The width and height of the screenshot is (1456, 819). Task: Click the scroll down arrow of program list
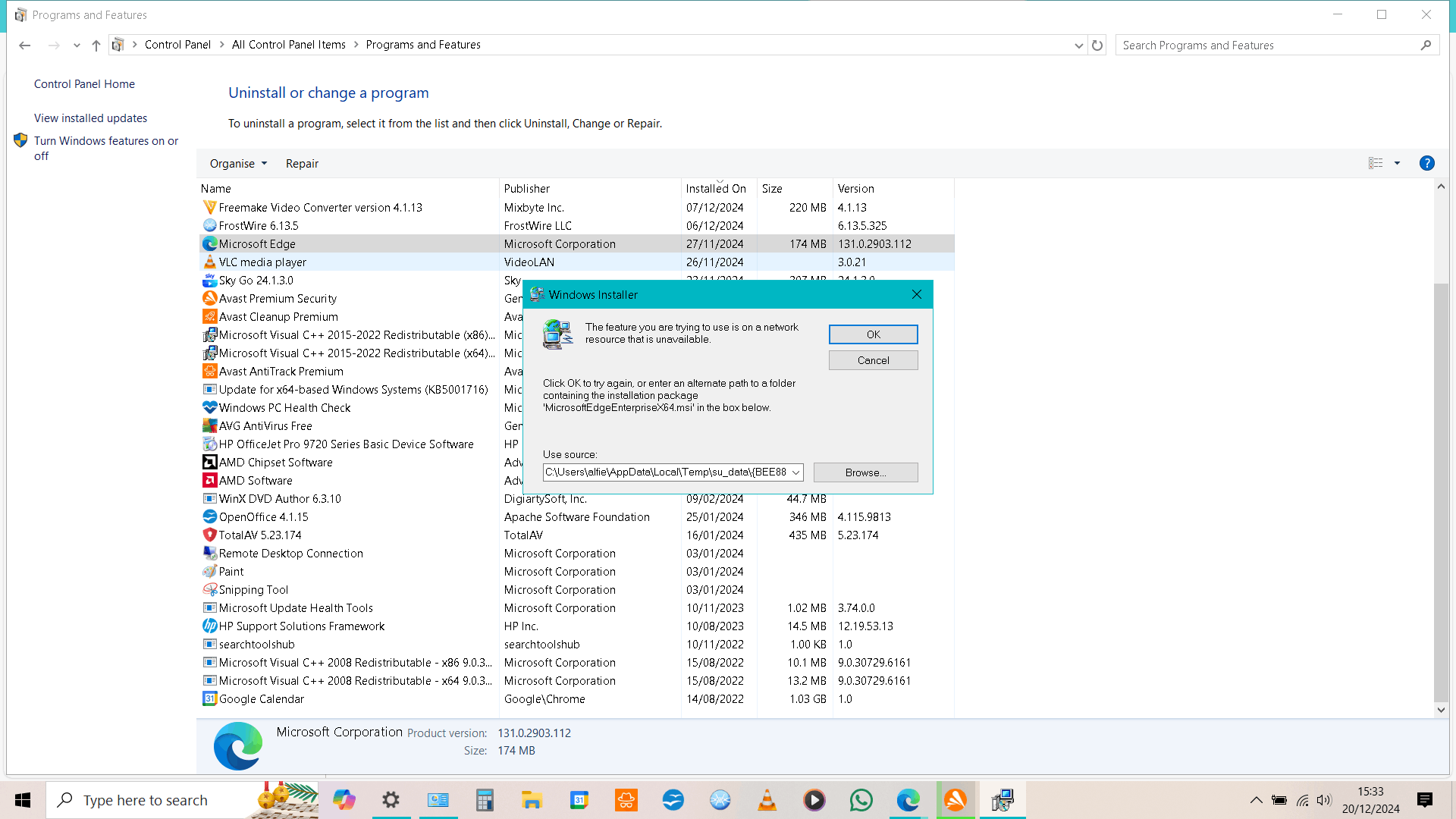(x=1441, y=711)
